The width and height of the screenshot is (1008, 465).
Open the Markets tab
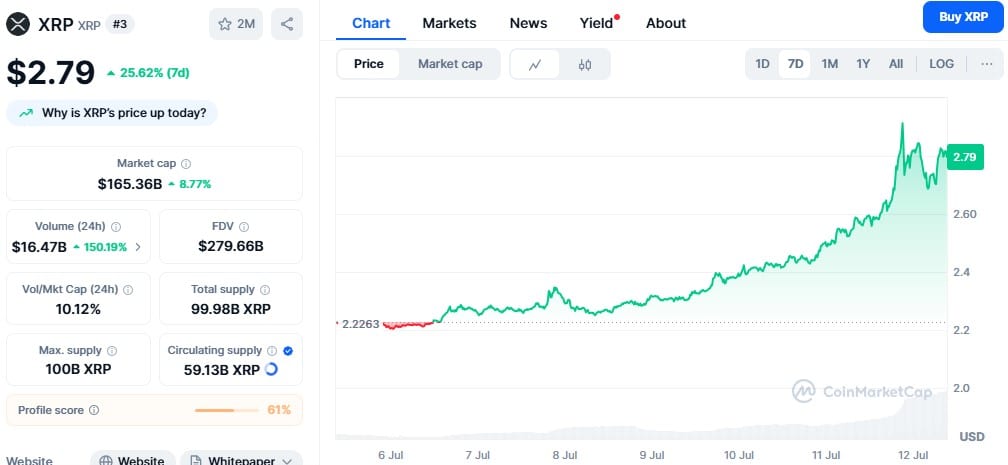(x=449, y=23)
